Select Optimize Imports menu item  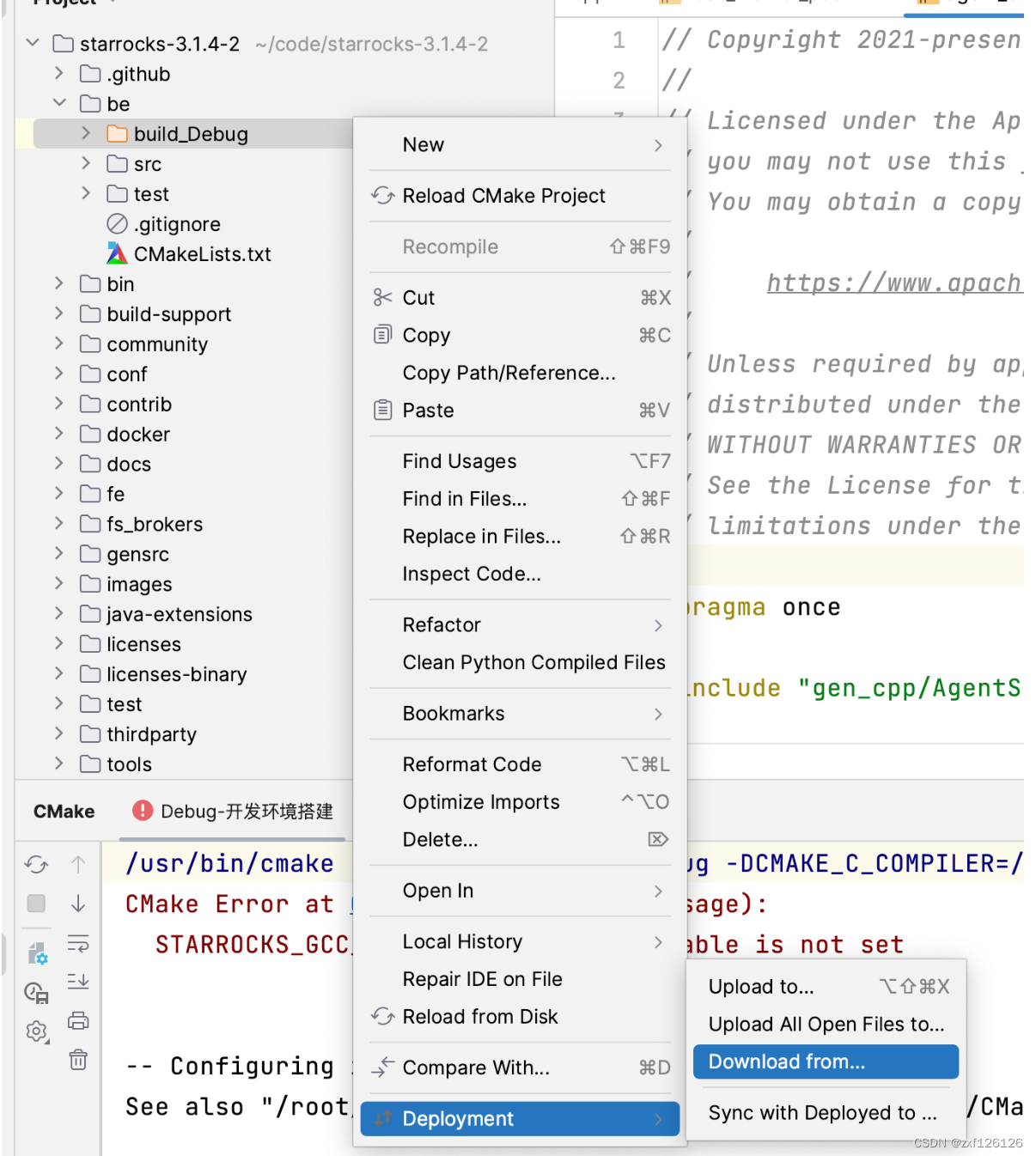tap(520, 801)
